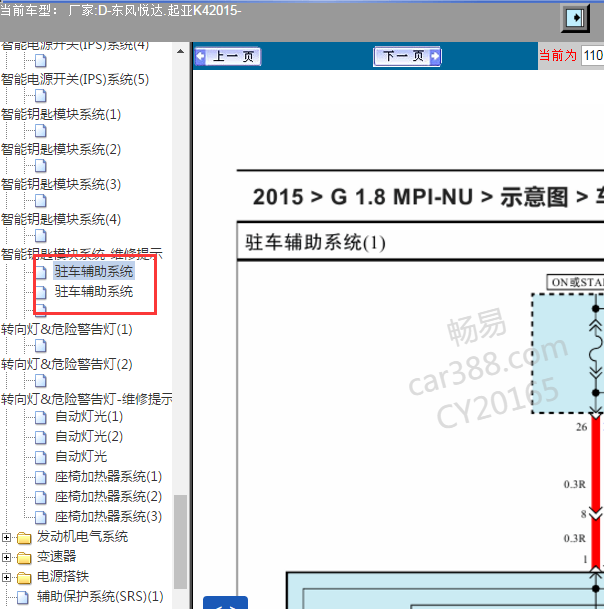Screen dimensions: 604x609
Task: Open page icon under 智能钥匙模块系统(4)
Action: [41, 236]
